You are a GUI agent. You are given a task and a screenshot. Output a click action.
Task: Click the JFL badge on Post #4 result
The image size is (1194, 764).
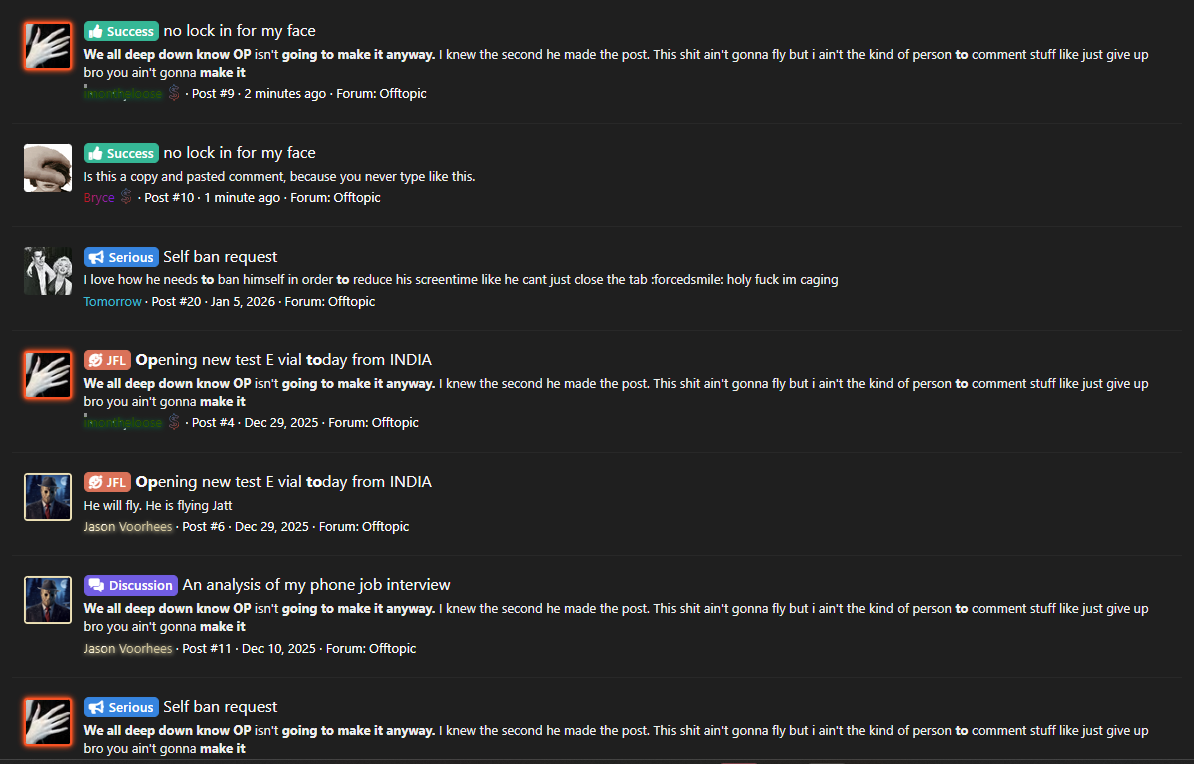pyautogui.click(x=107, y=360)
